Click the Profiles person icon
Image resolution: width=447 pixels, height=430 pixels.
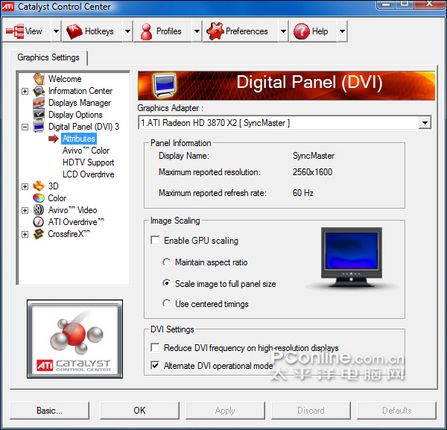pos(146,31)
